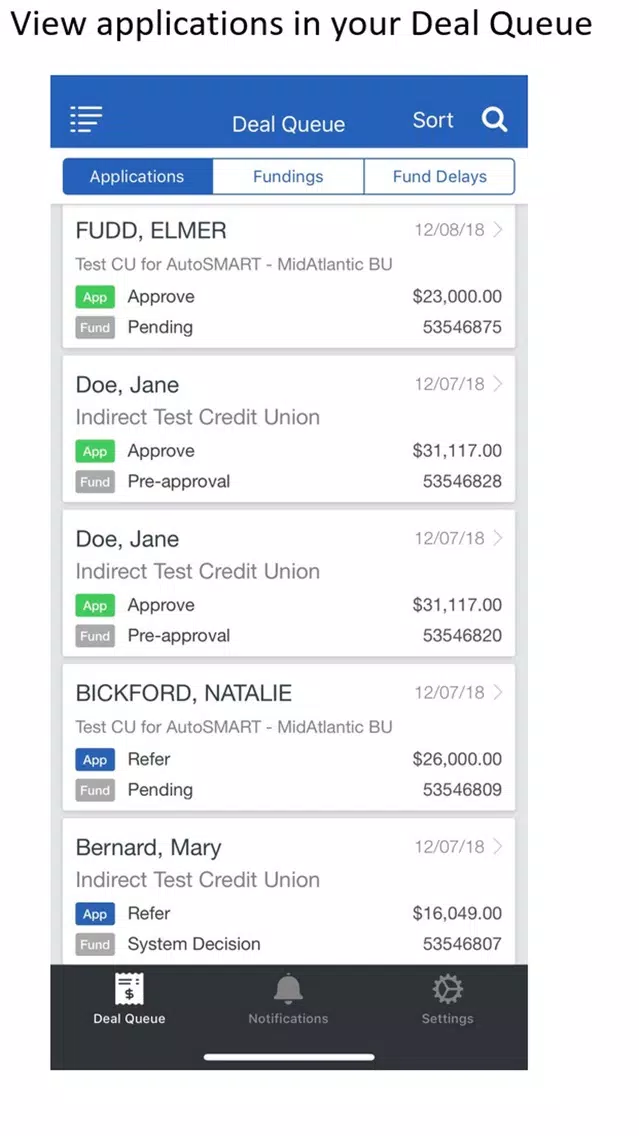Image resolution: width=639 pixels, height=1136 pixels.
Task: Expand FUDD, ELMER entry via chevron
Action: point(497,230)
